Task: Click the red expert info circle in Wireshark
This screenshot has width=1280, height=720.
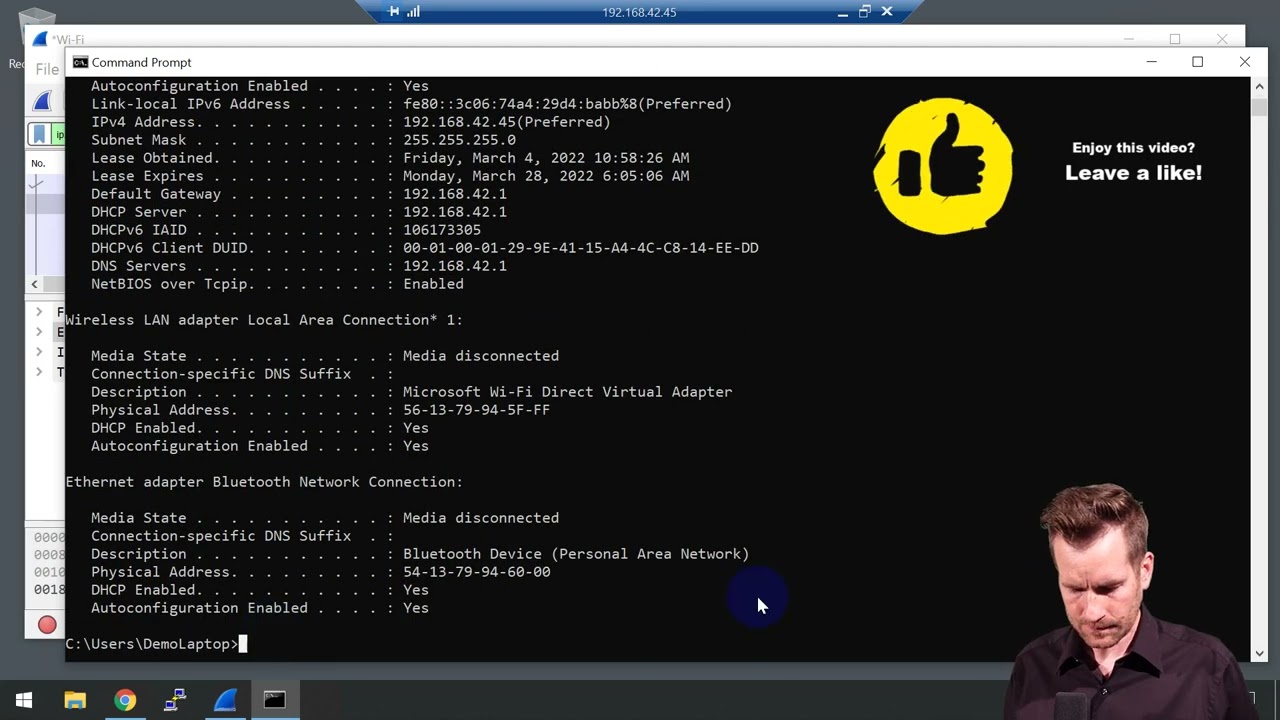Action: click(47, 625)
